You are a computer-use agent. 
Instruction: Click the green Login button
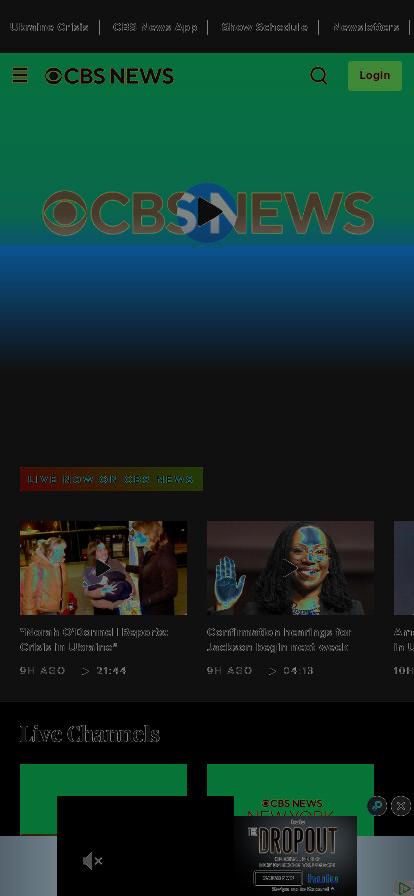(375, 75)
